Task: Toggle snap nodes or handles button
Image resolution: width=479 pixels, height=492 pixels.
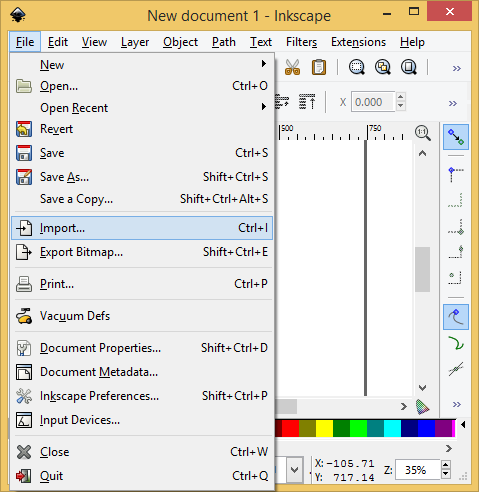Action: click(456, 317)
